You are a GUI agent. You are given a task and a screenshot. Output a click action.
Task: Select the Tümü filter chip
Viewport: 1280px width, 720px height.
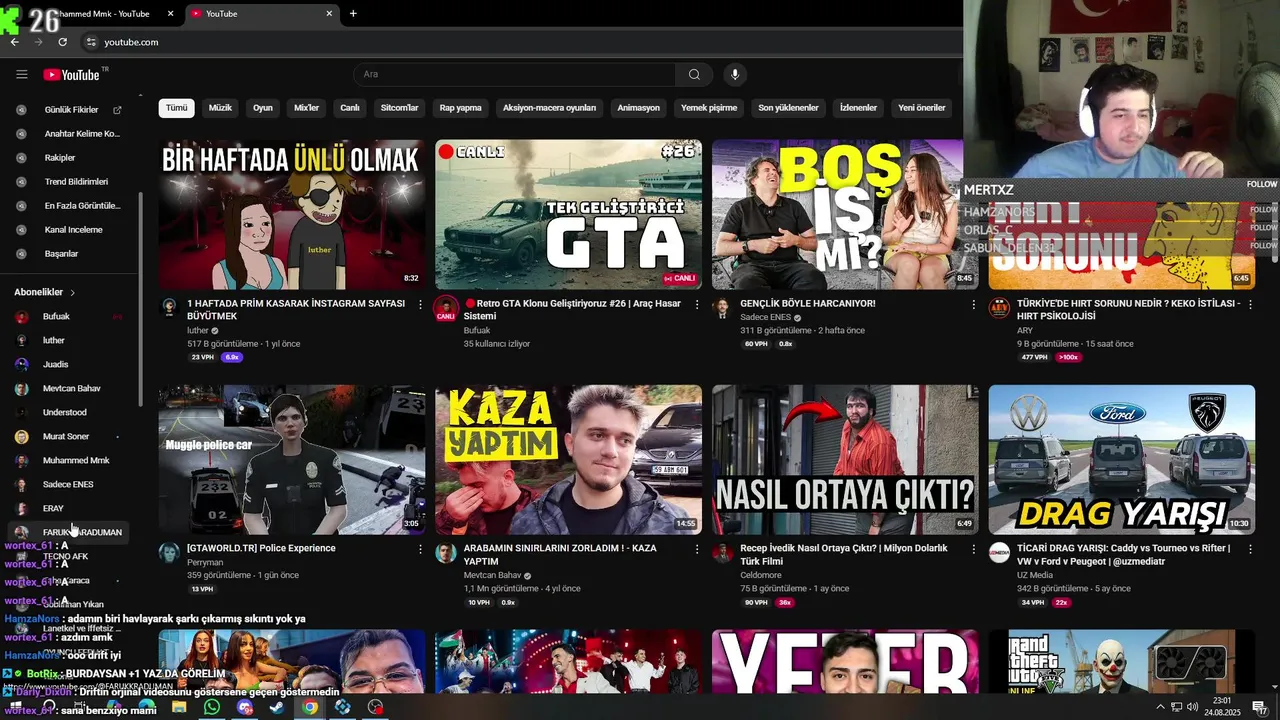click(x=177, y=108)
